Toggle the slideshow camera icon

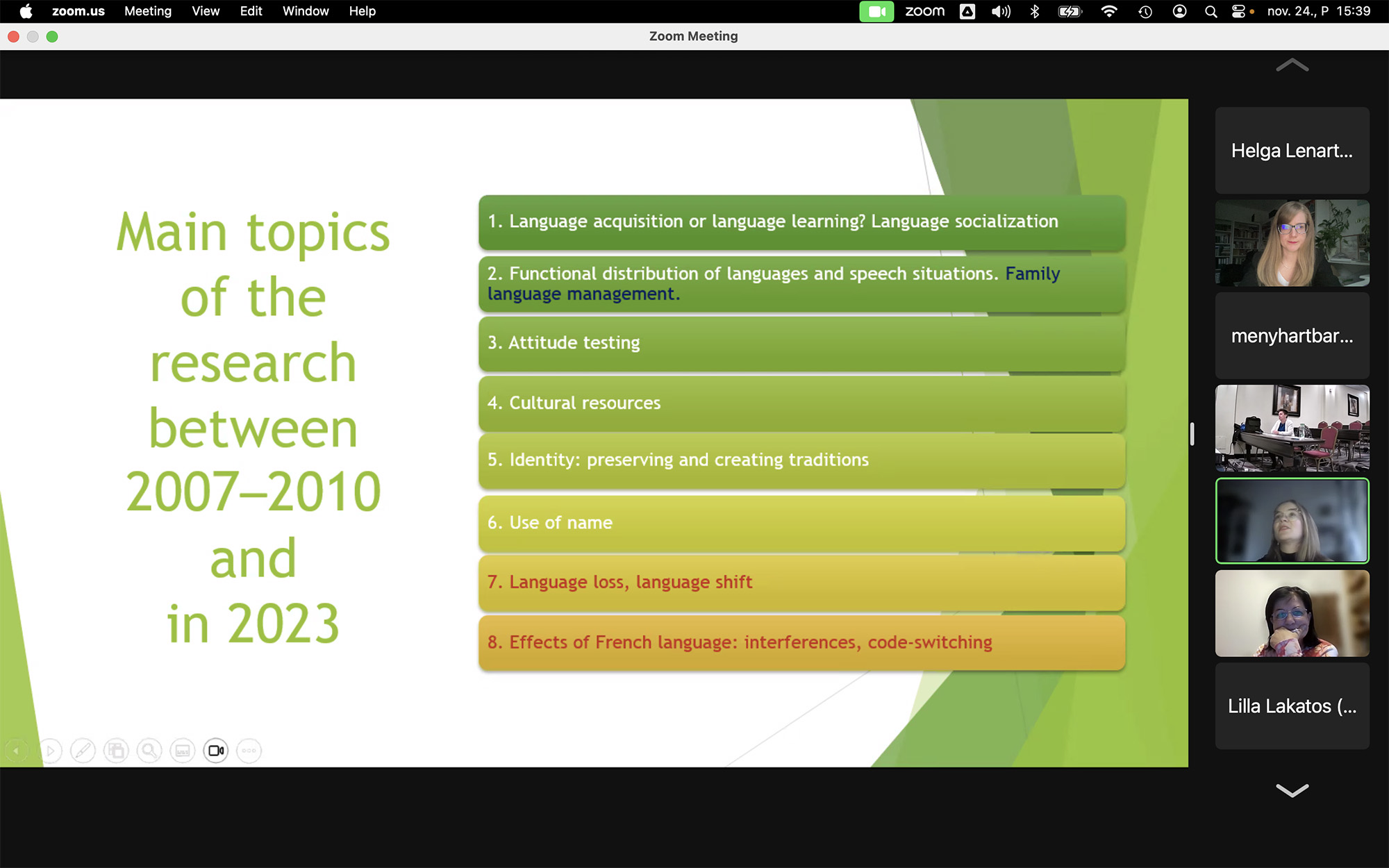click(216, 751)
